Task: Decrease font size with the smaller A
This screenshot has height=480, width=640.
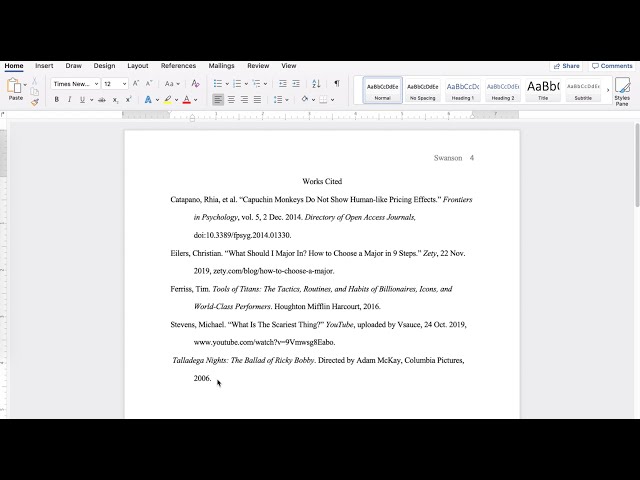Action: point(149,84)
